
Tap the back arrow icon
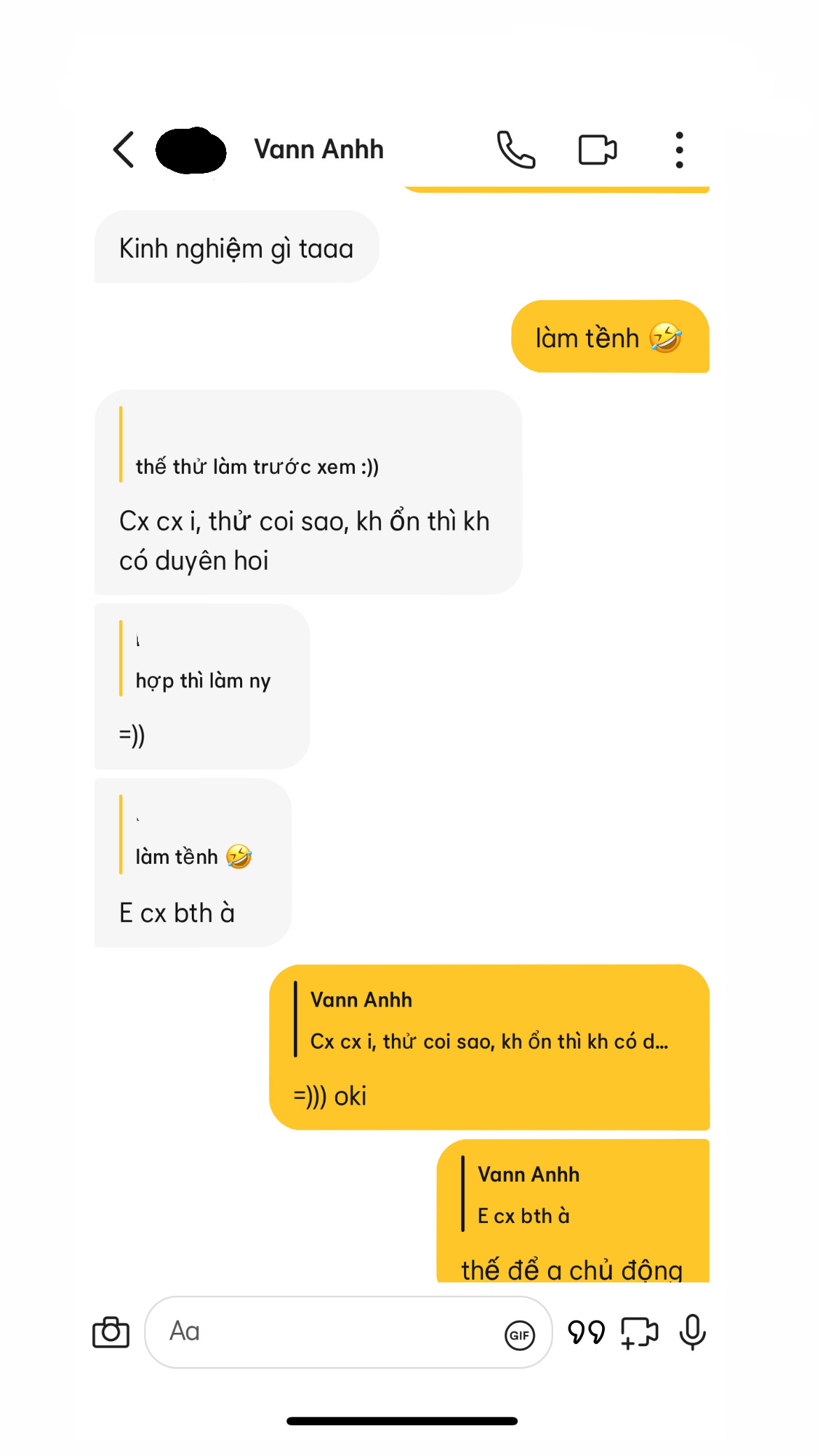click(x=124, y=149)
